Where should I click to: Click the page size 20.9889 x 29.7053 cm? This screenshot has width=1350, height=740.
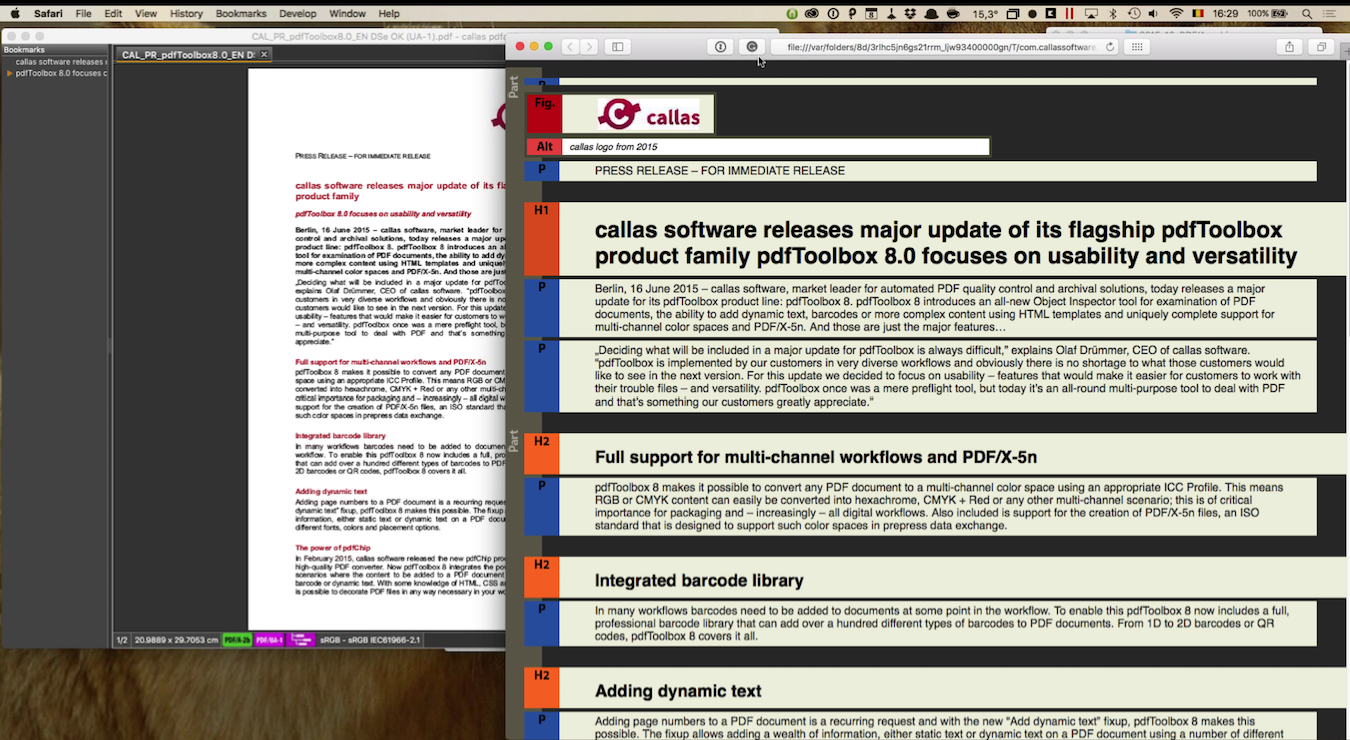[176, 640]
